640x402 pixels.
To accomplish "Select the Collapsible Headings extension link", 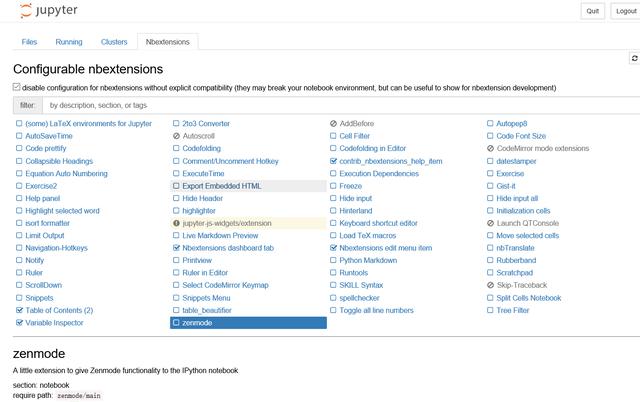I will coord(59,161).
